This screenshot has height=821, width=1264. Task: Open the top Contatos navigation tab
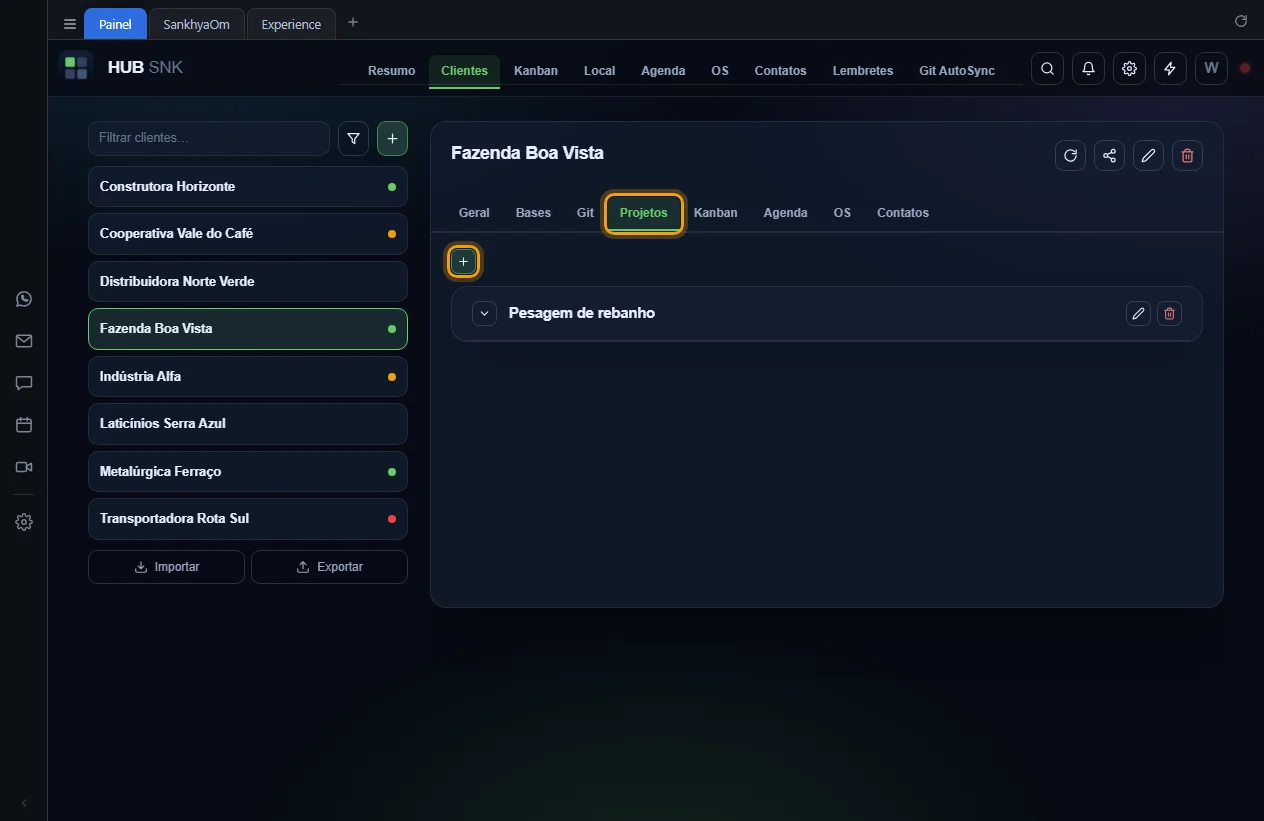click(x=780, y=71)
